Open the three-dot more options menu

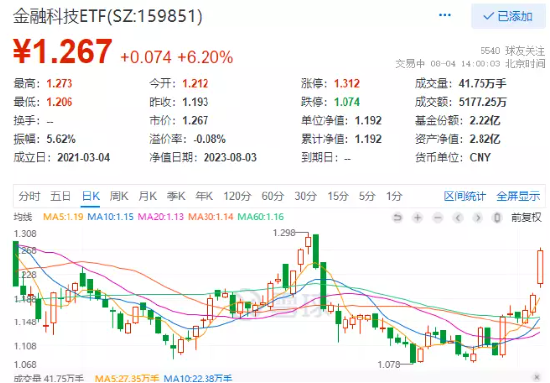coord(445,15)
